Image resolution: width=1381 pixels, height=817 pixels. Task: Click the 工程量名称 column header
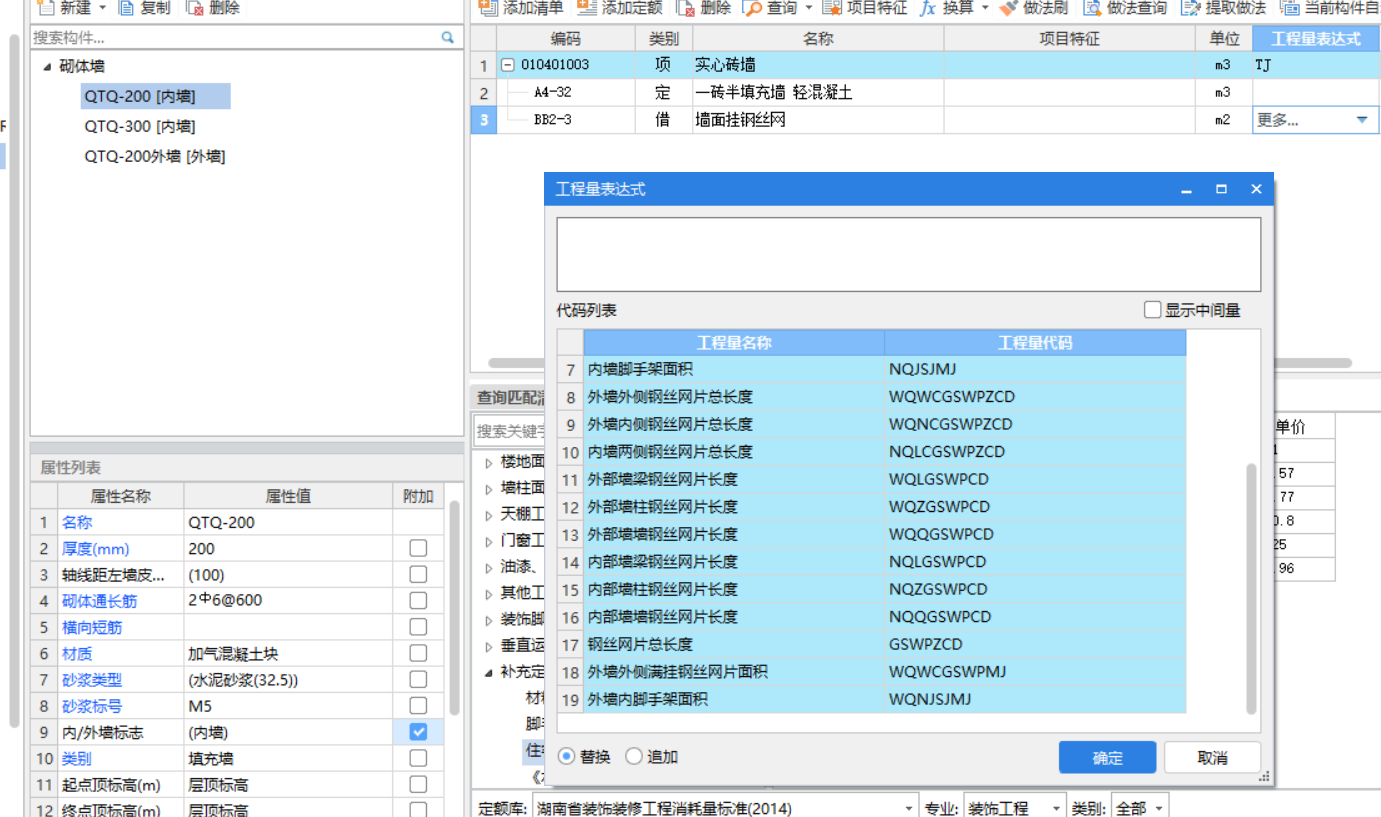[x=734, y=343]
